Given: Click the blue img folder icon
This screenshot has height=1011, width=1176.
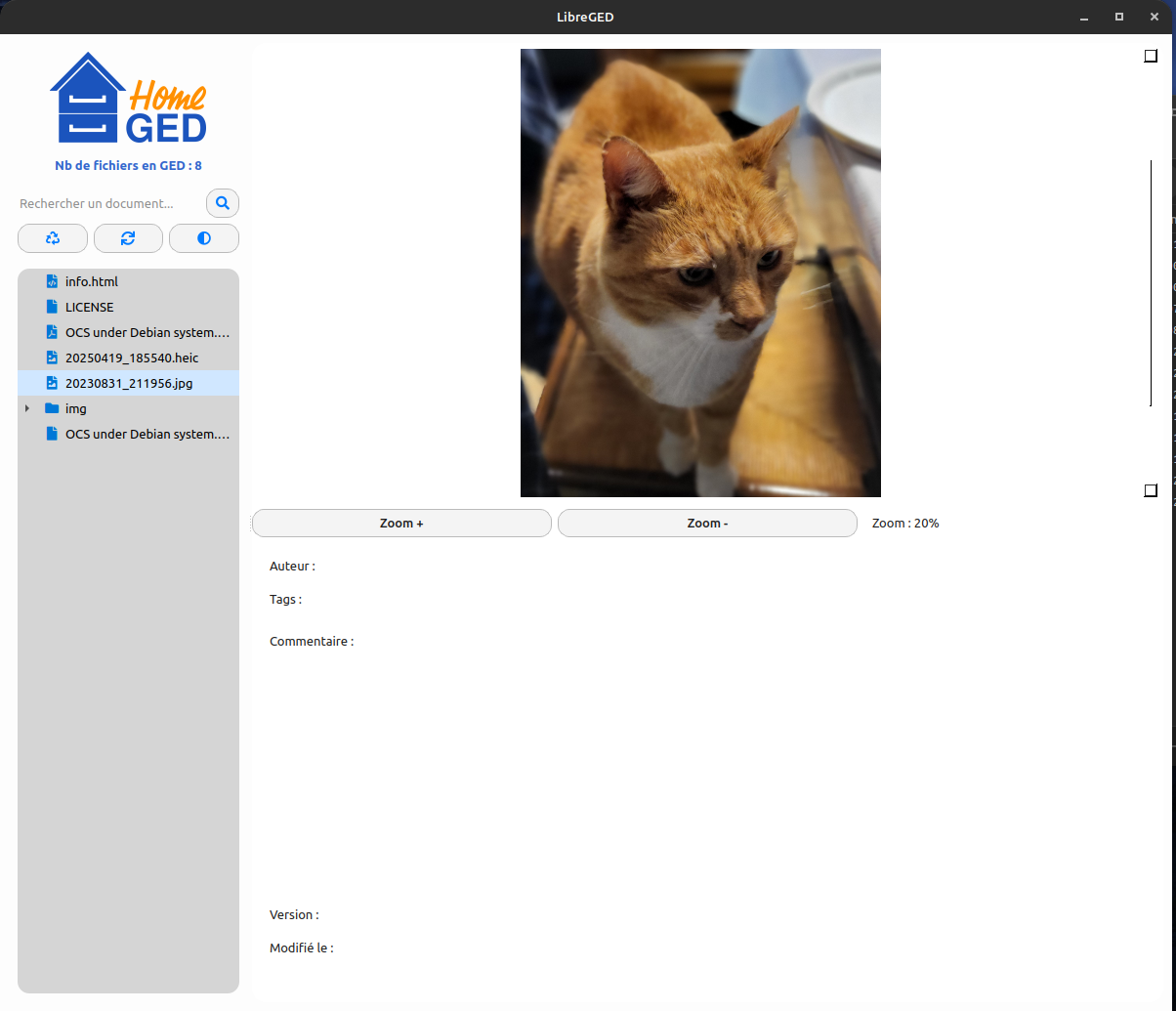Looking at the screenshot, I should (x=52, y=408).
